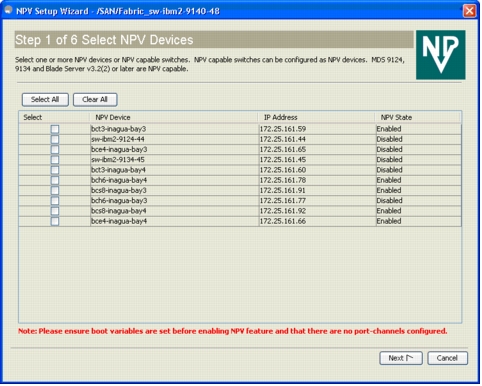The height and width of the screenshot is (386, 482).
Task: Click Disabled state for sw-ibm2-9124-44
Action: click(x=390, y=139)
